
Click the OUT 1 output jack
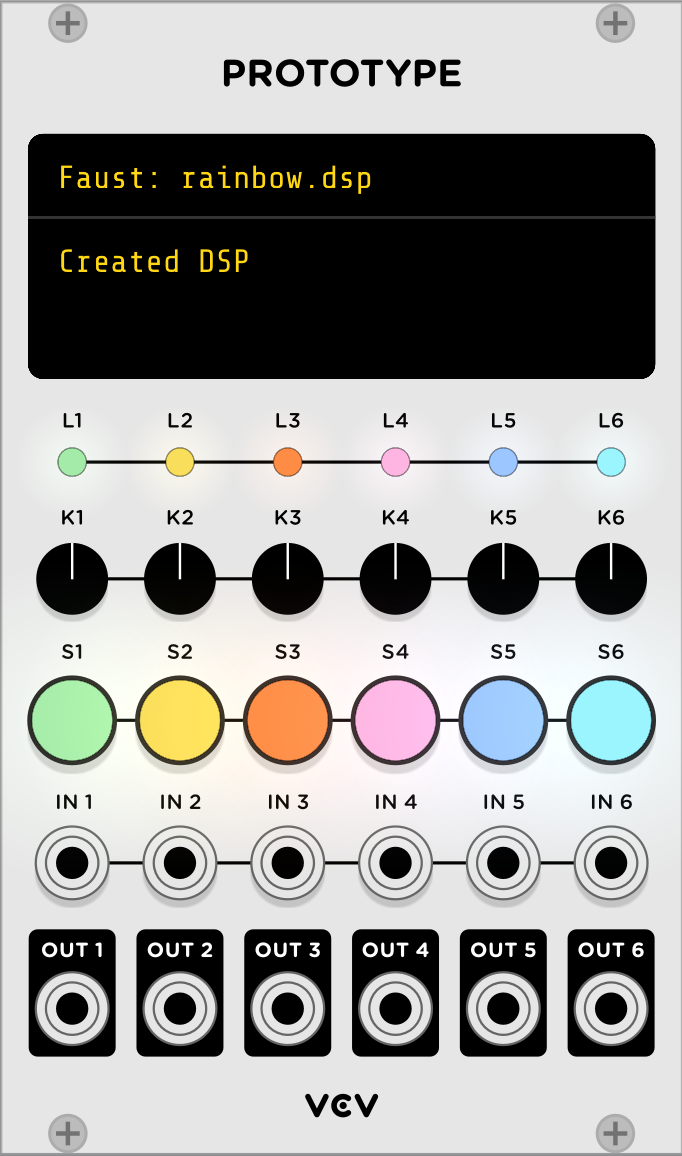point(72,1008)
